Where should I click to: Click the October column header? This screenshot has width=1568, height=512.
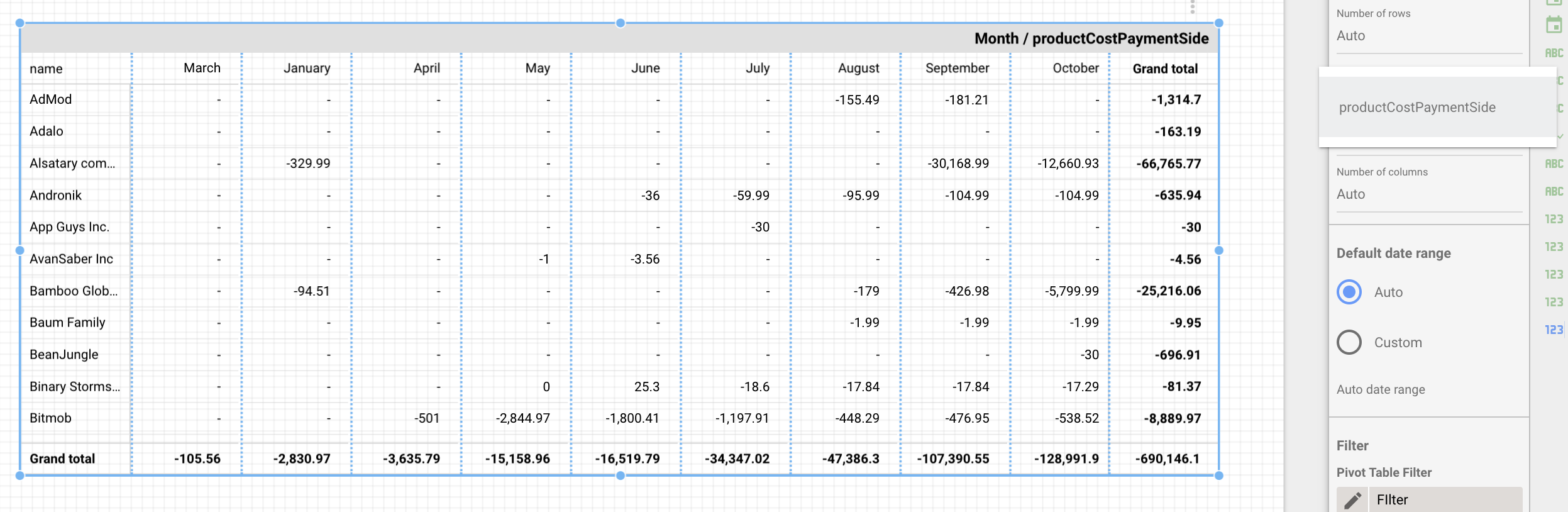point(1076,68)
